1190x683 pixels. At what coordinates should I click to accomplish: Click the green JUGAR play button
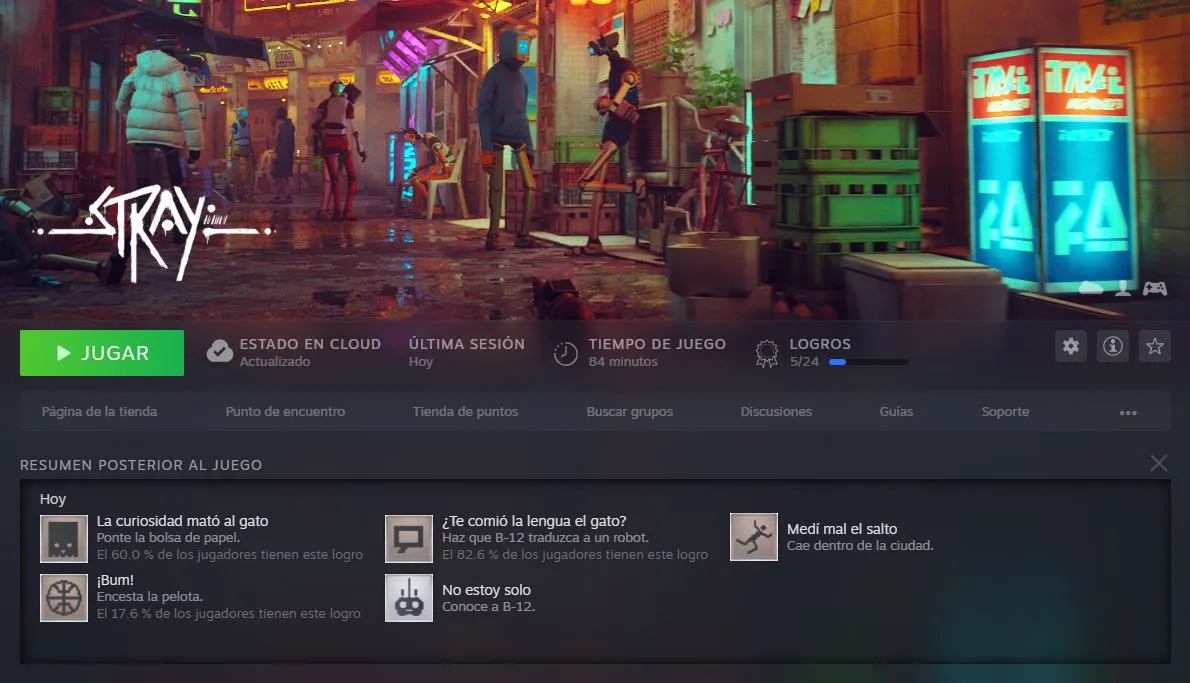point(102,353)
